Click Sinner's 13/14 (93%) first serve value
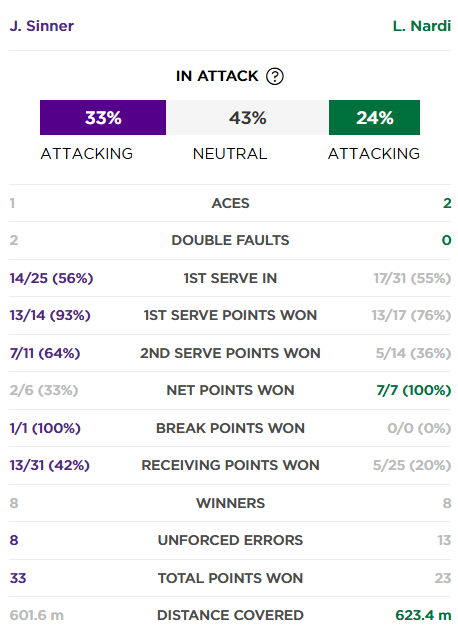Viewport: 458px width, 629px height. click(x=50, y=315)
